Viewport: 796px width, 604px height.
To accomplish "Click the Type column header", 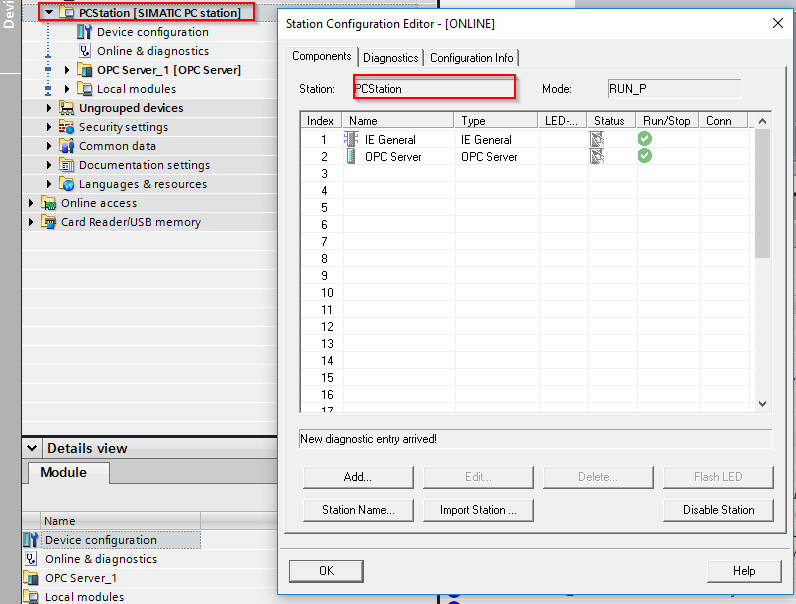I will pyautogui.click(x=496, y=121).
